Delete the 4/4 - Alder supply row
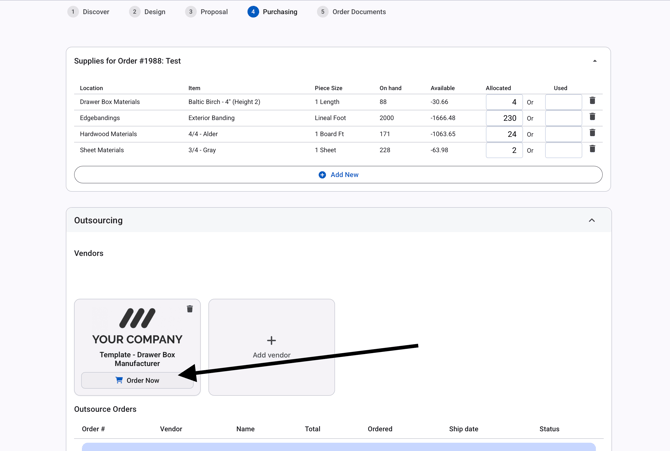Screen dimensions: 670x451 [x=592, y=133]
